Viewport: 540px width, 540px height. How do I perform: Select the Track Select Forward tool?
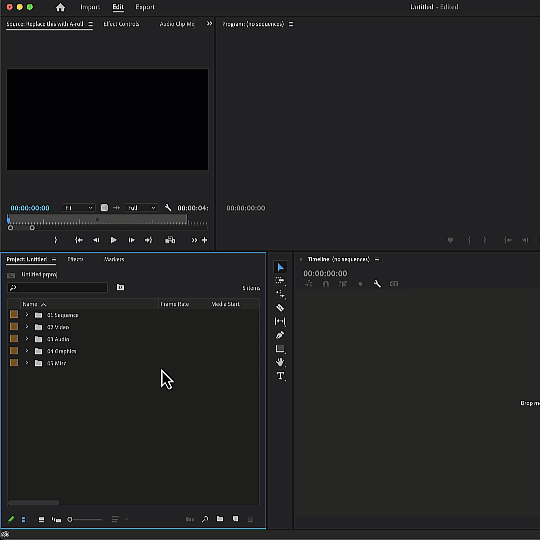280,281
